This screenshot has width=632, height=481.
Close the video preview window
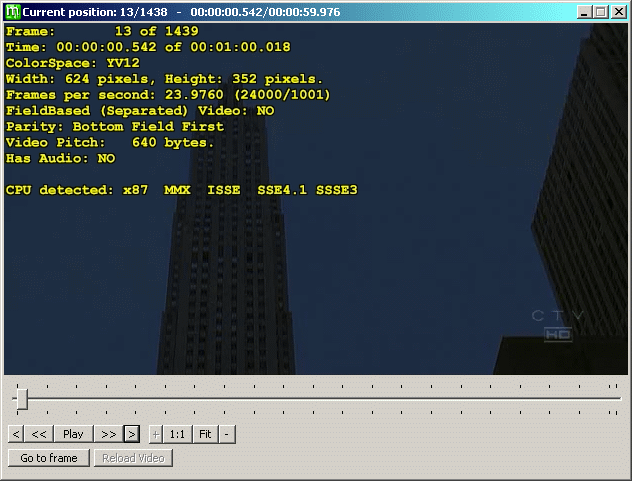click(618, 12)
